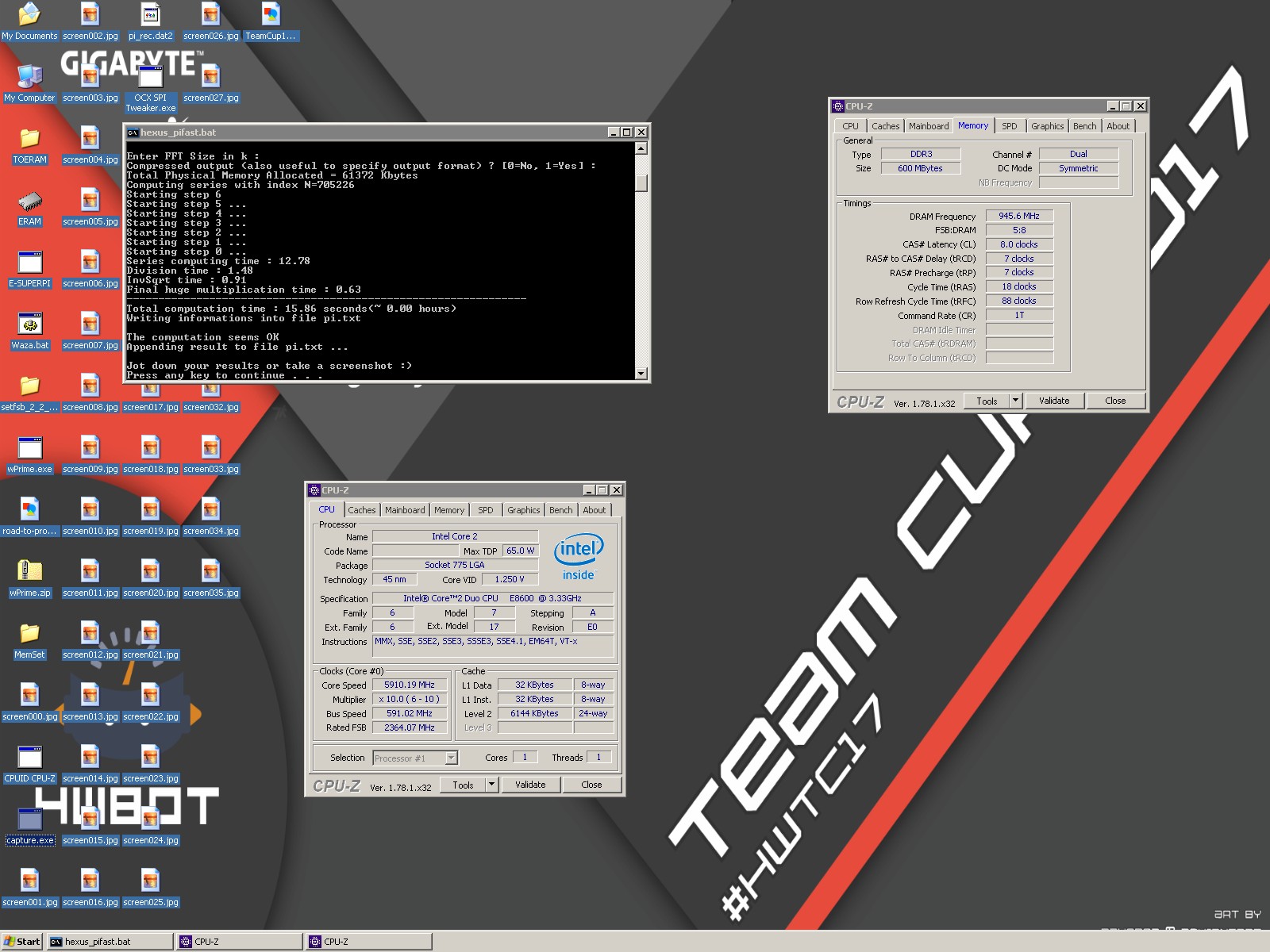Viewport: 1270px width, 952px height.
Task: Open Bench tab in CPU-Z CPU window
Action: tap(560, 510)
